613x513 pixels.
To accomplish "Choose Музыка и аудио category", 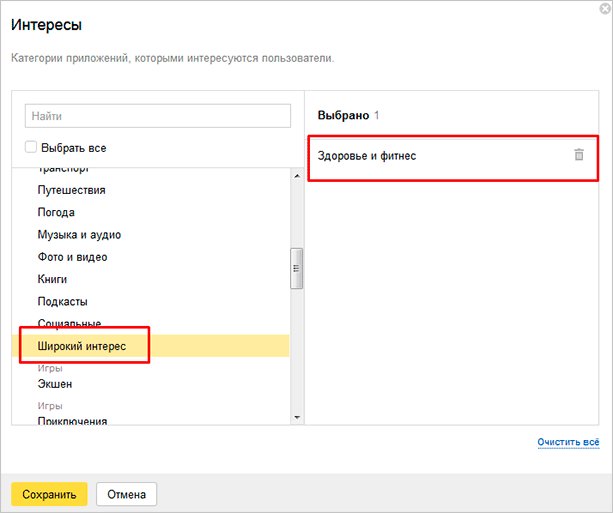I will click(x=79, y=235).
